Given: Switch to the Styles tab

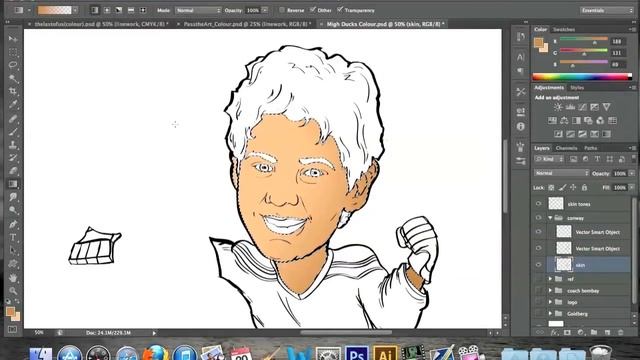Looking at the screenshot, I should coord(577,87).
